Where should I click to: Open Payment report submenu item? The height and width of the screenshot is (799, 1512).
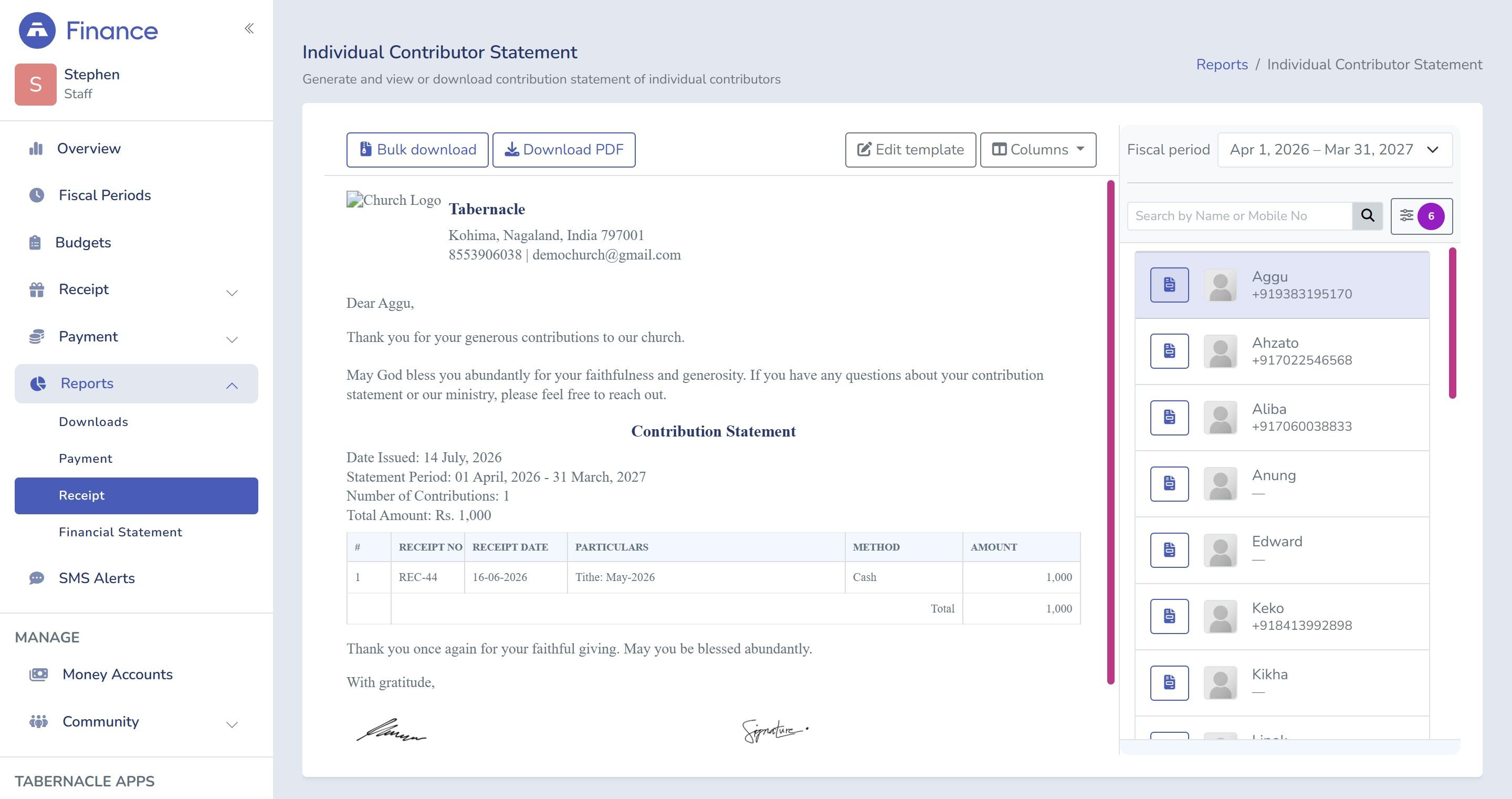point(85,458)
